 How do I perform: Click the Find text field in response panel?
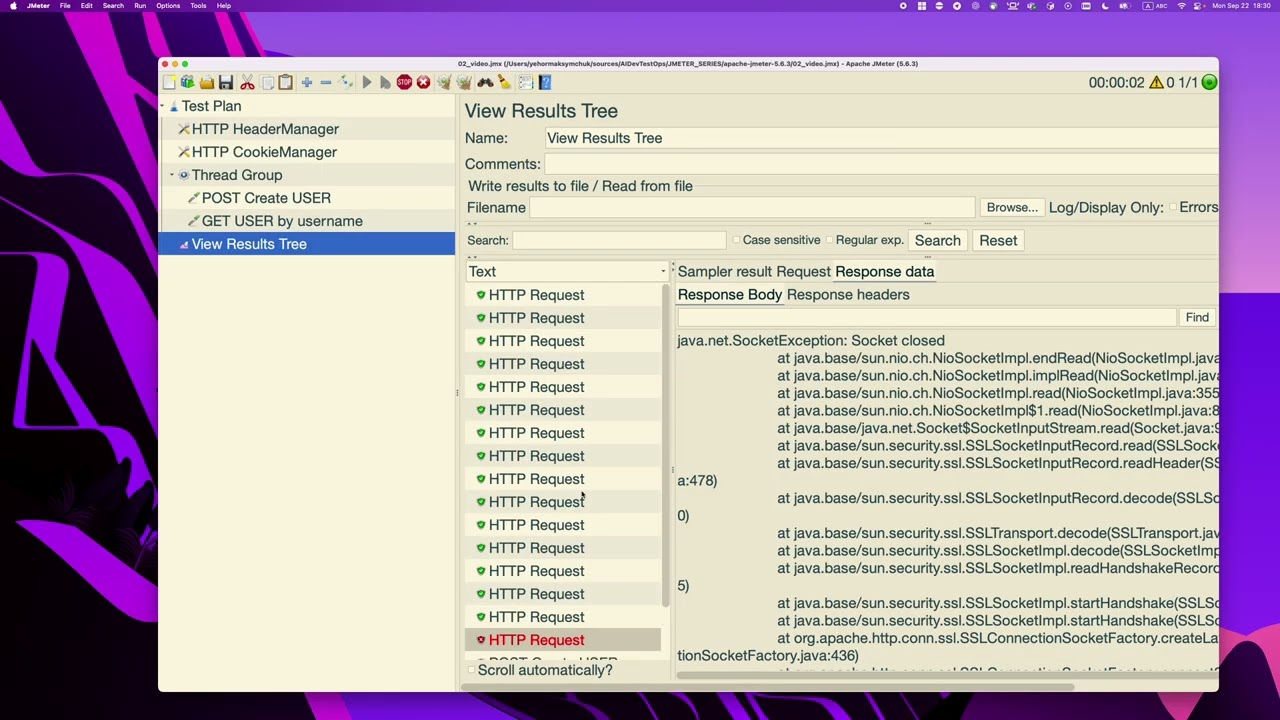point(927,318)
